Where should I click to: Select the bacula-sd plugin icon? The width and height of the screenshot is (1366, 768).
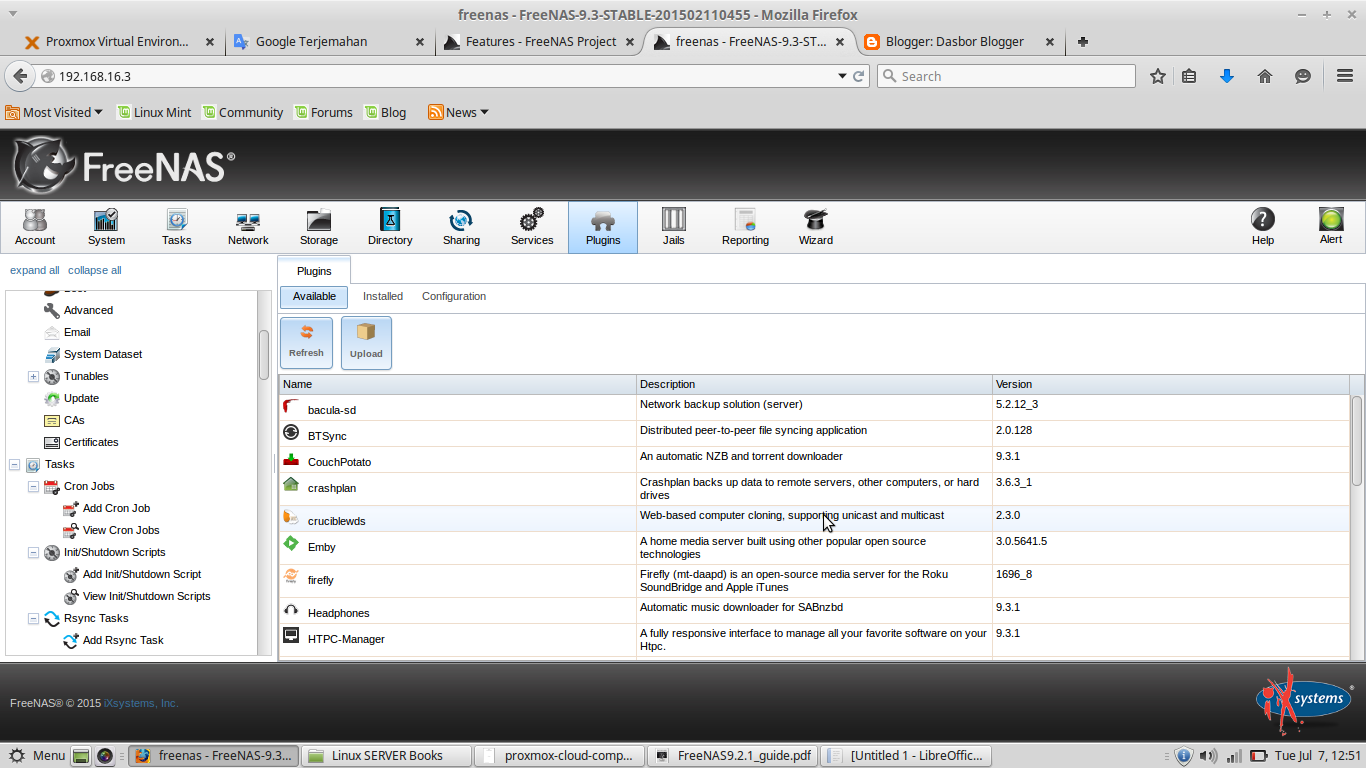(291, 407)
